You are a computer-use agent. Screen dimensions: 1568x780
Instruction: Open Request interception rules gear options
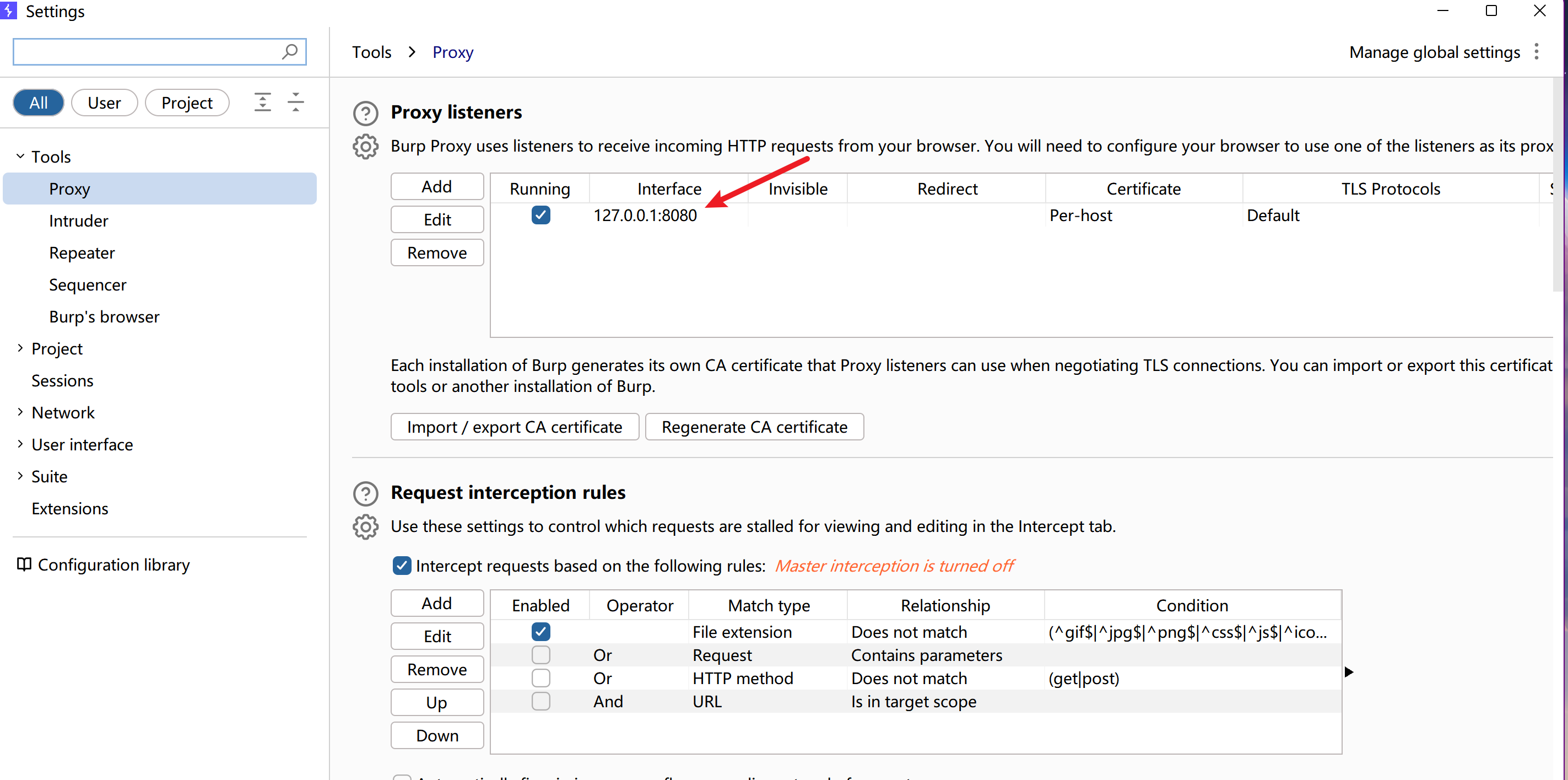point(365,526)
